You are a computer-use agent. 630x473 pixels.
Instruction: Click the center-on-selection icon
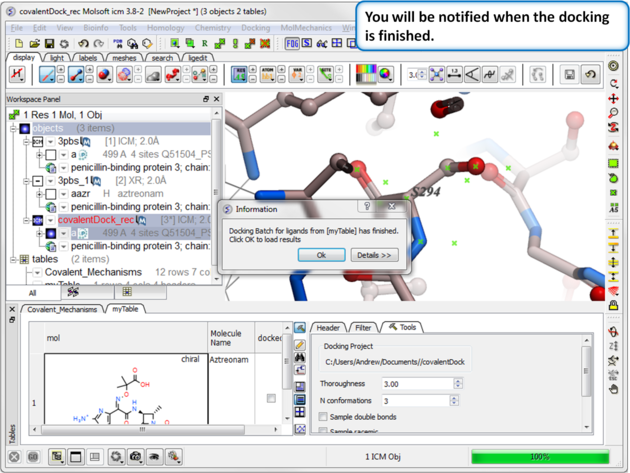[x=436, y=74]
